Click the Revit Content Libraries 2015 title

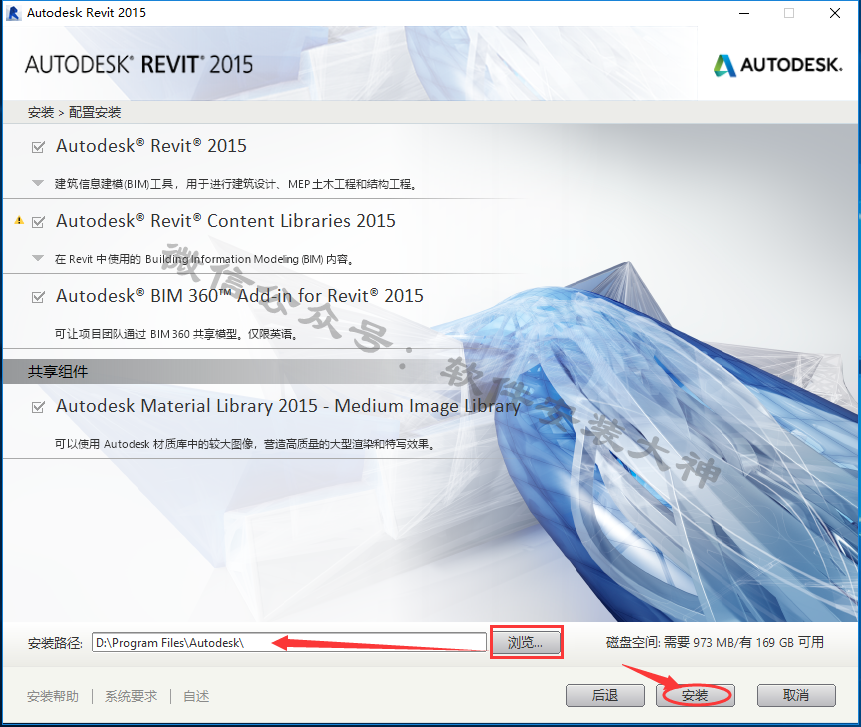(226, 221)
